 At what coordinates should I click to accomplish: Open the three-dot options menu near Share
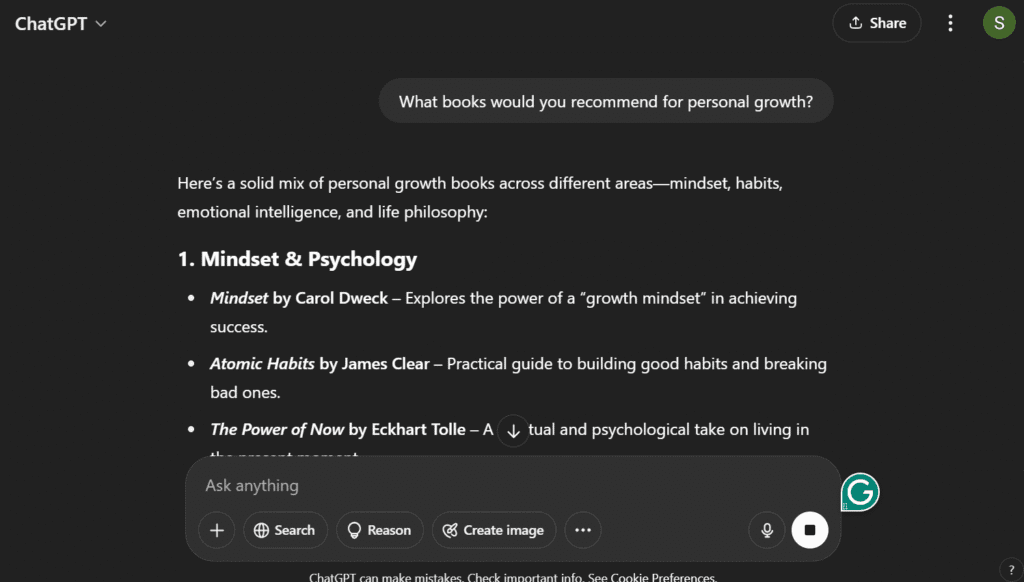click(x=950, y=24)
